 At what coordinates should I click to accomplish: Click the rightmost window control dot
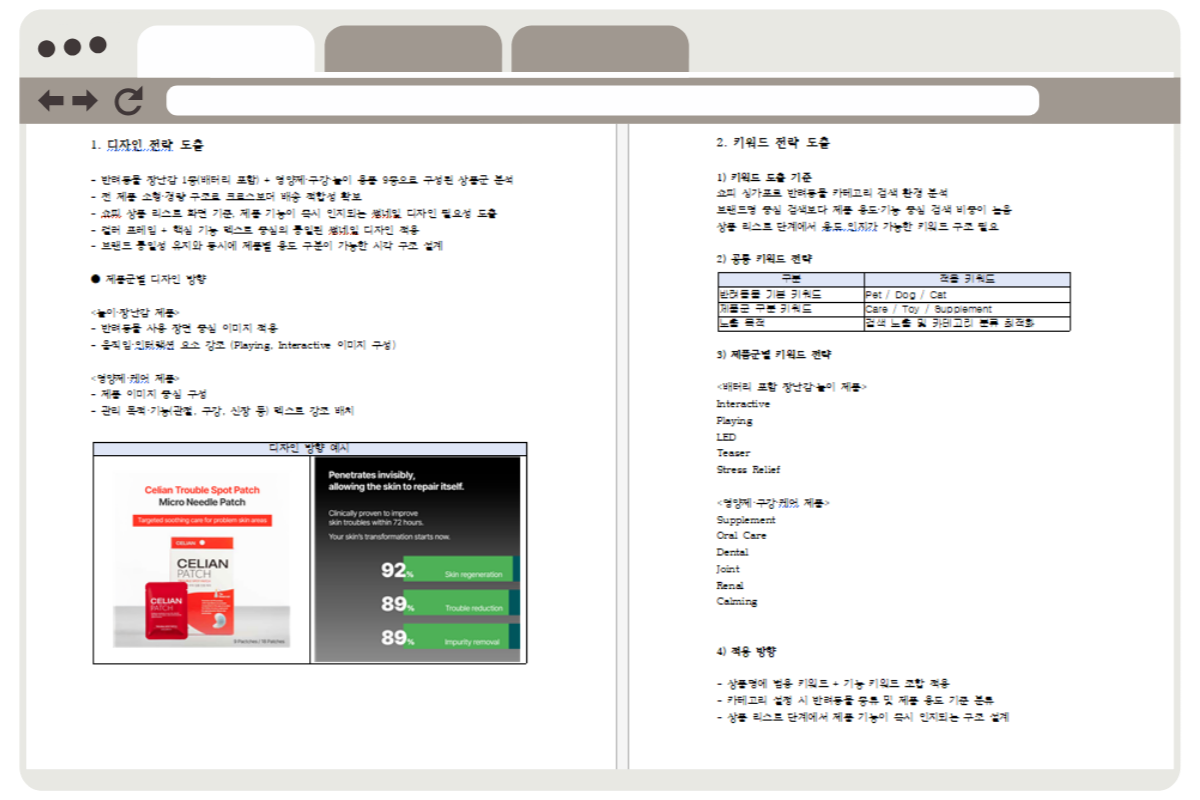pos(98,45)
